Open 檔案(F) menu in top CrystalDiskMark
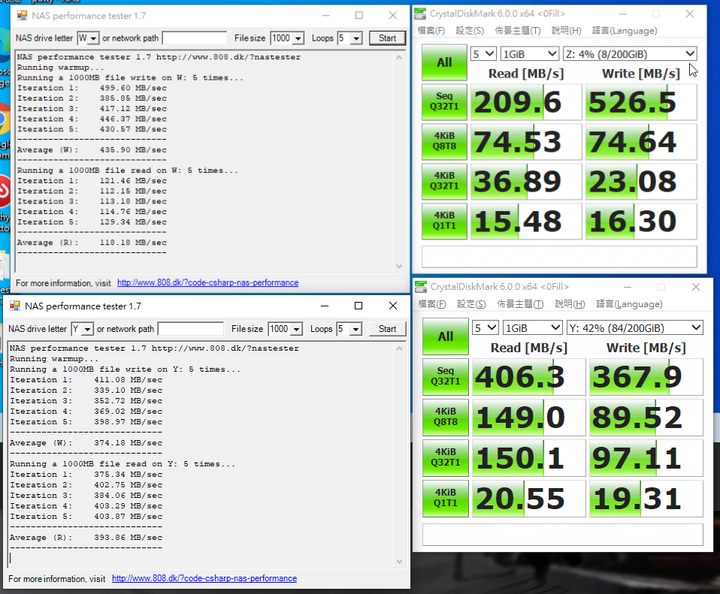The image size is (720, 594). coord(431,31)
